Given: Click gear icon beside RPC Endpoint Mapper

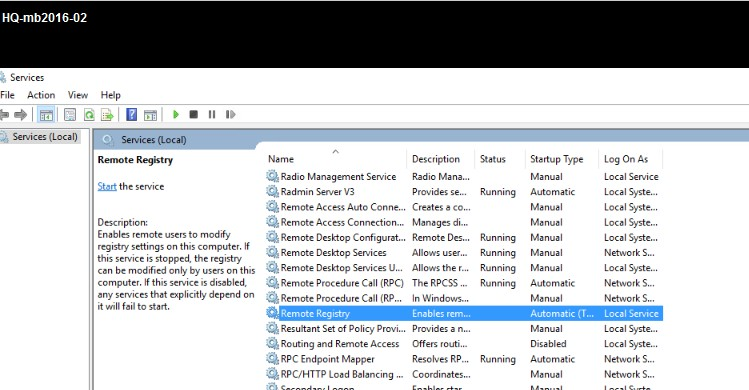Looking at the screenshot, I should (x=272, y=358).
